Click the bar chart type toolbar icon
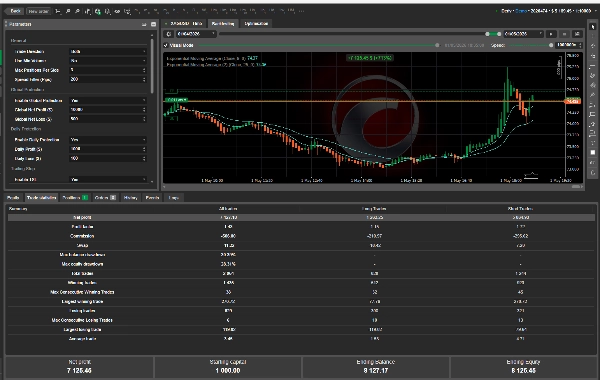 click(x=88, y=11)
